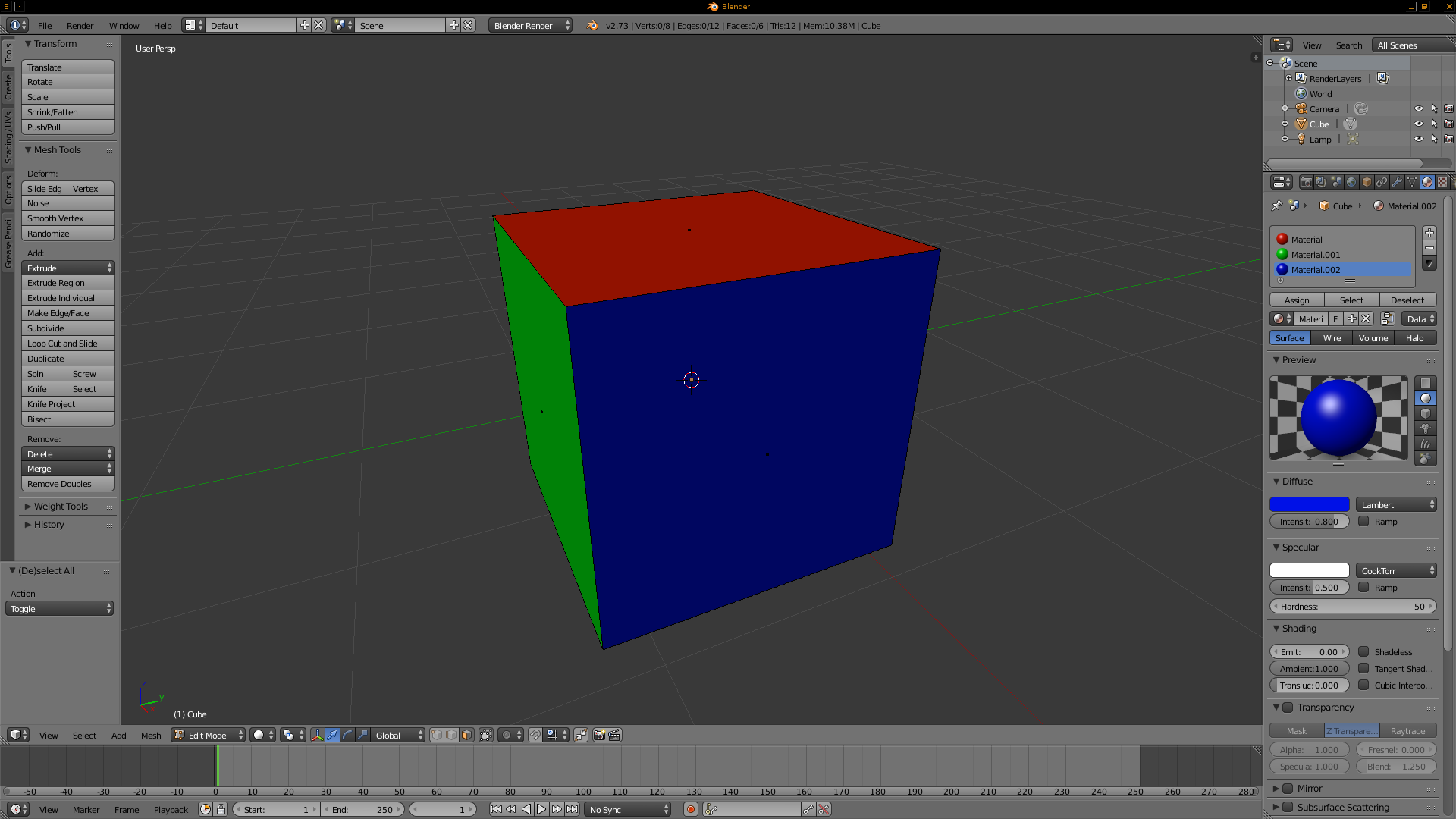
Task: Select the scale manipulator icon
Action: [363, 735]
